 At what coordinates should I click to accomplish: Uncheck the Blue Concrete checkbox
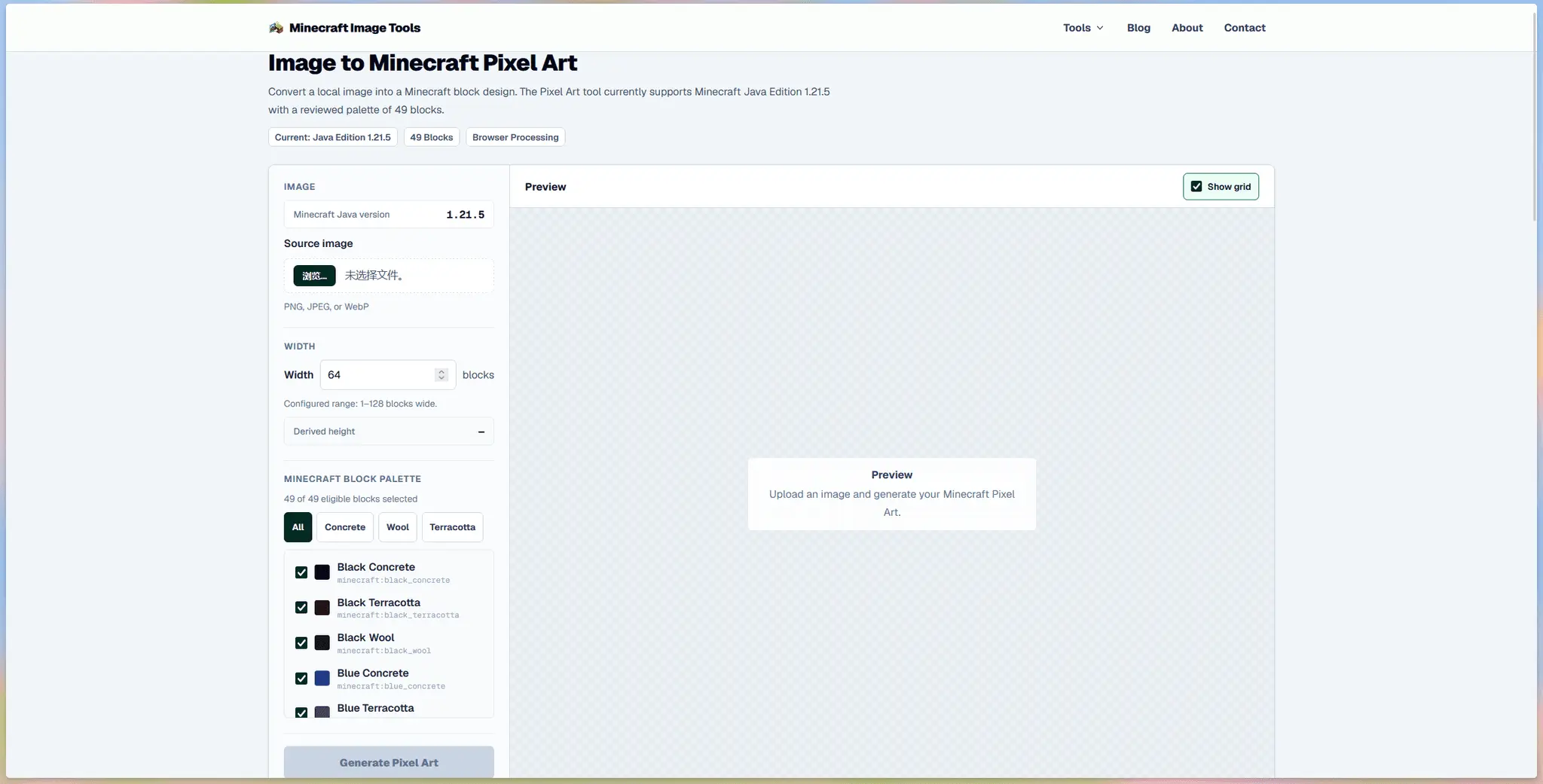pyautogui.click(x=301, y=679)
